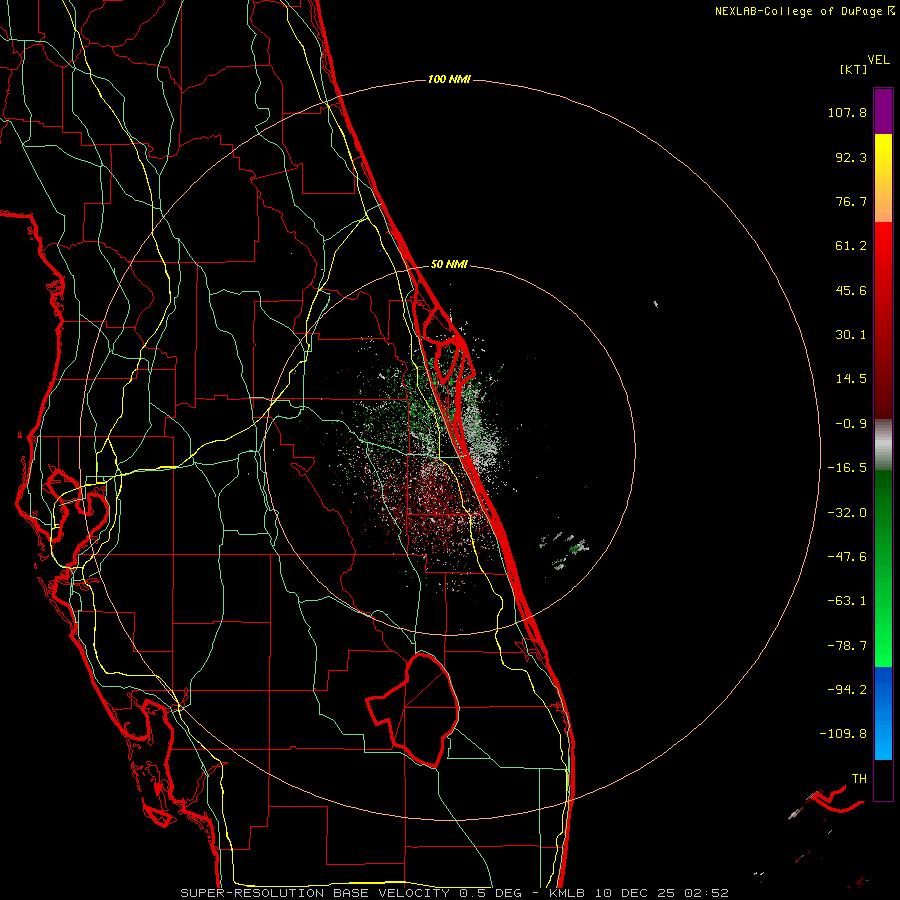Viewport: 900px width, 900px height.
Task: Click the -47.6 velocity scale value
Action: click(x=847, y=557)
